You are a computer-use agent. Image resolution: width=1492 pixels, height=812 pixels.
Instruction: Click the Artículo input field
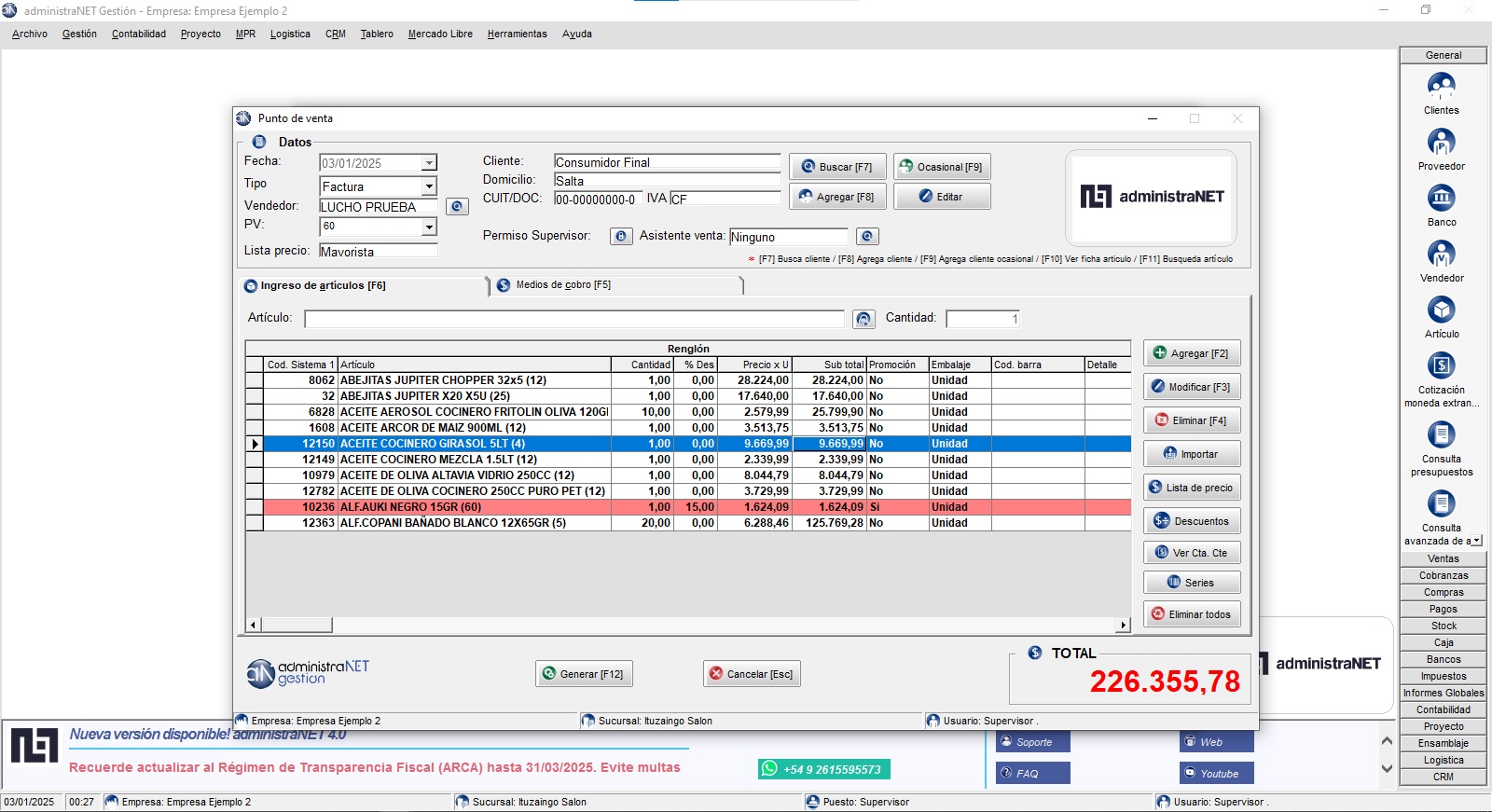point(574,319)
